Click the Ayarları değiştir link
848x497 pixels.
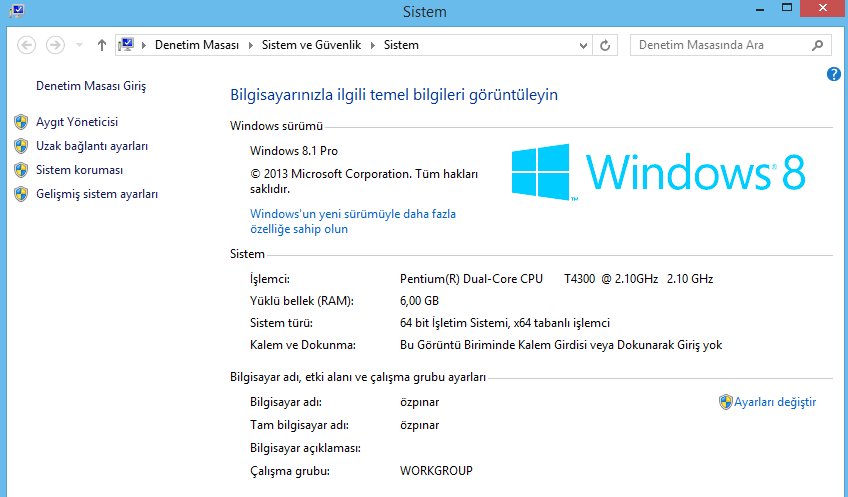775,402
